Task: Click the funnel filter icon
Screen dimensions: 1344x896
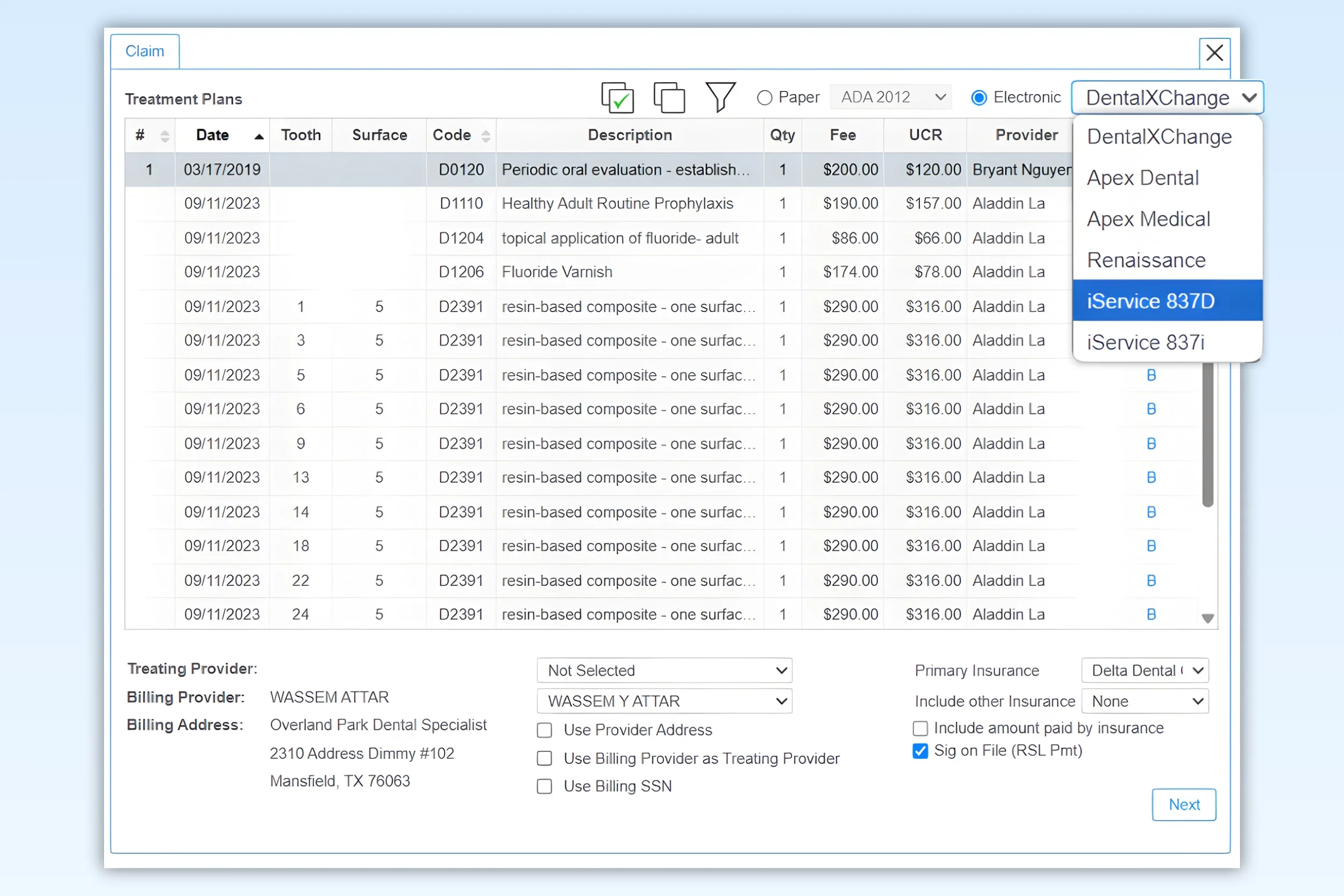Action: (x=720, y=97)
